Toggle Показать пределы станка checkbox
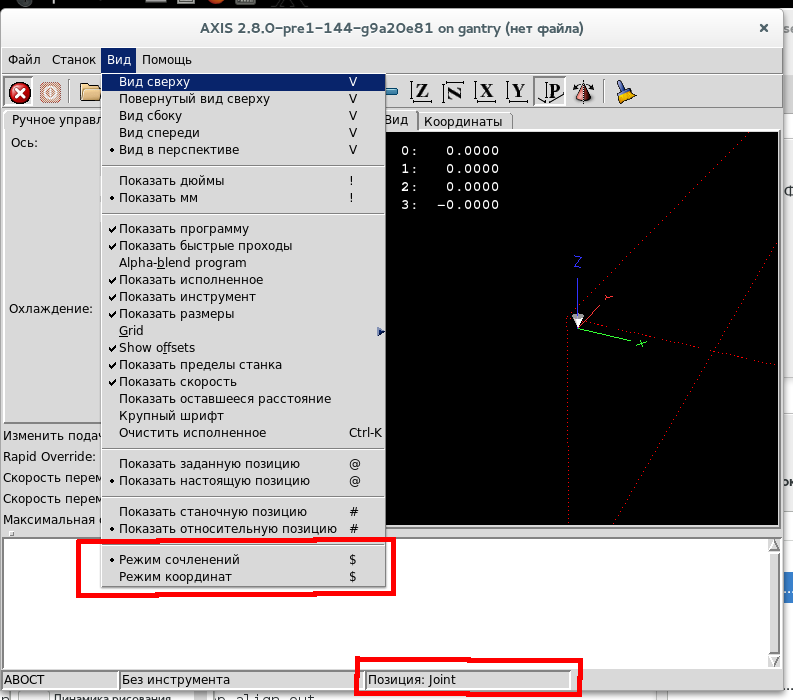 (243, 365)
